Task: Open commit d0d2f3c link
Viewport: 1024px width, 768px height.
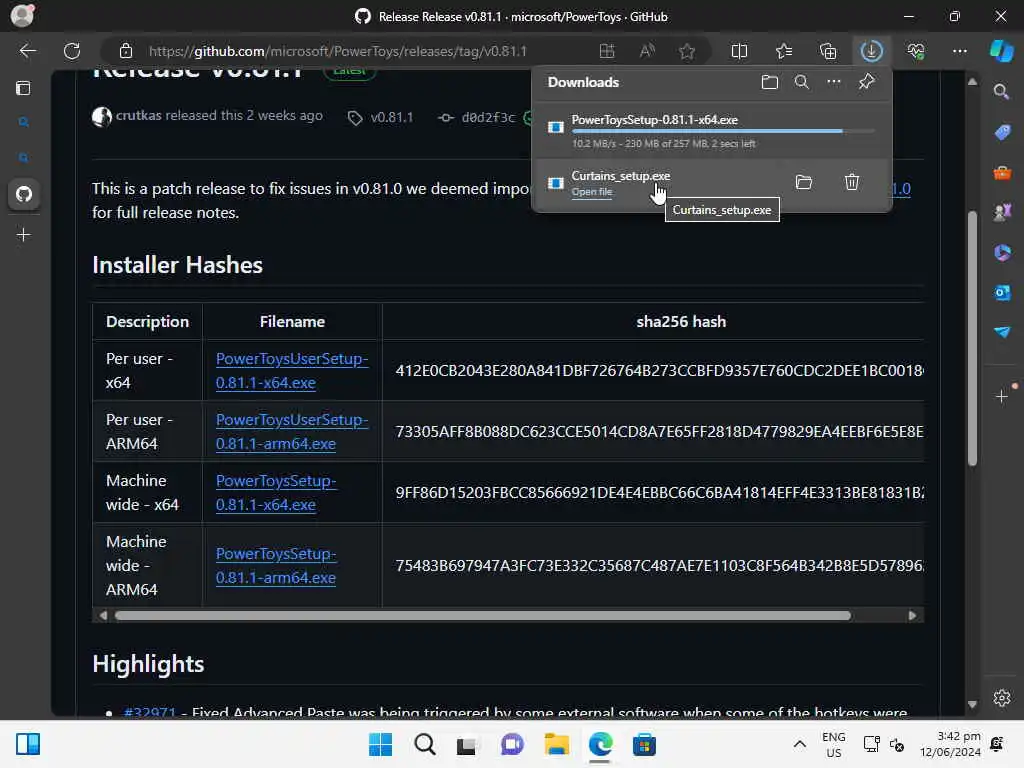Action: click(488, 118)
